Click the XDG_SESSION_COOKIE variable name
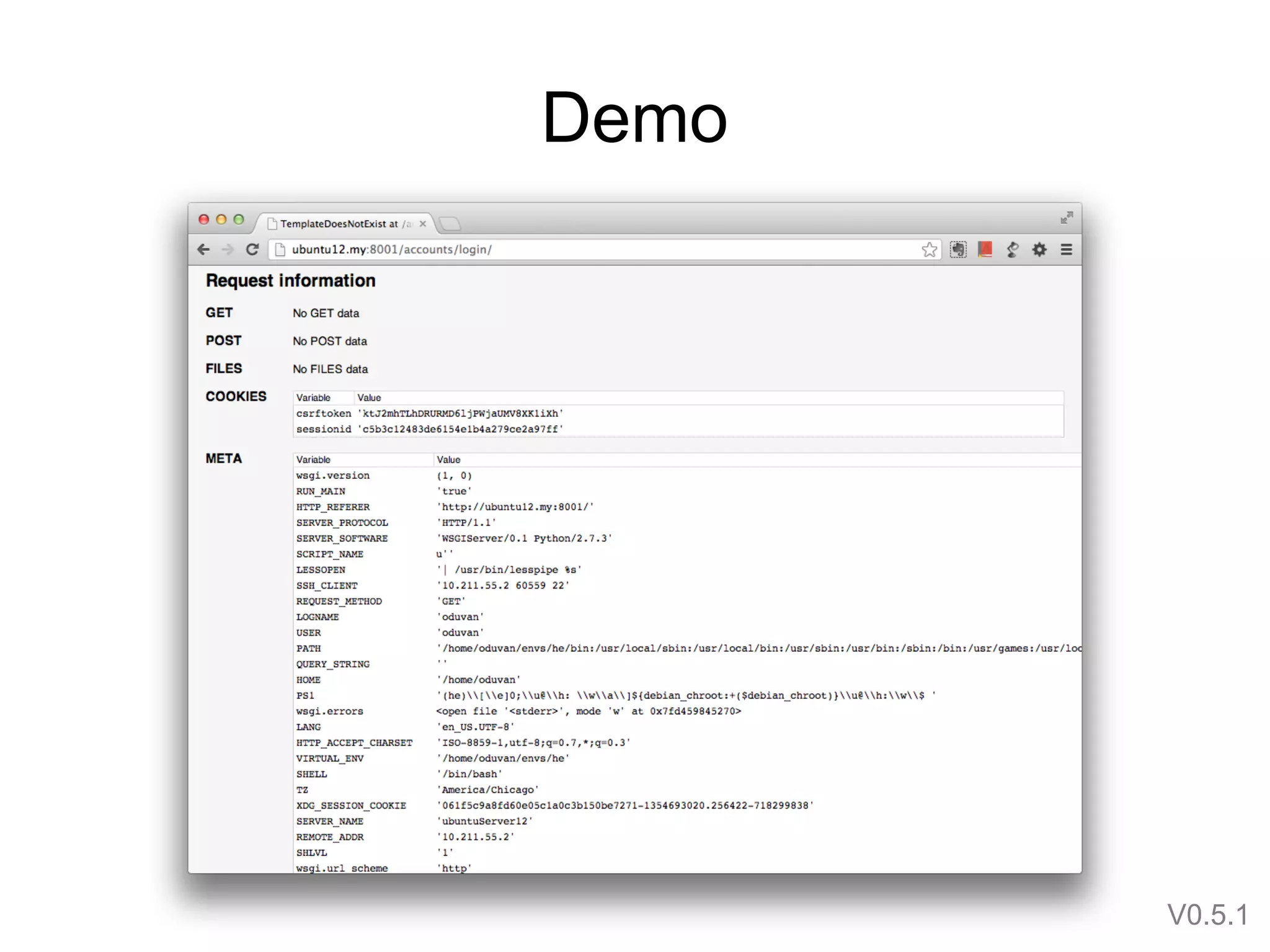This screenshot has width=1270, height=952. [351, 806]
